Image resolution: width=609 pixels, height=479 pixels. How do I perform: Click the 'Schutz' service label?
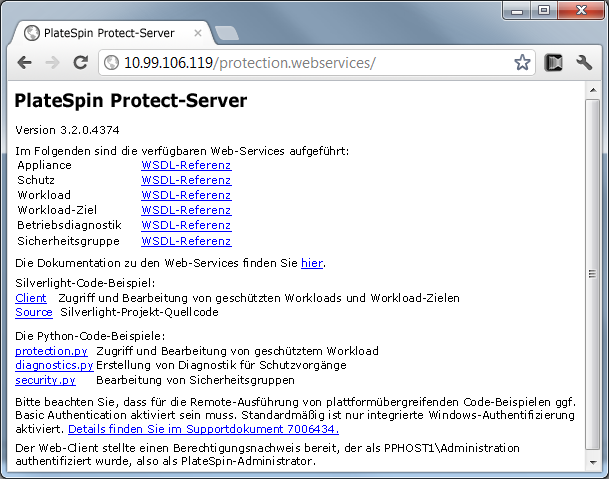pyautogui.click(x=36, y=180)
